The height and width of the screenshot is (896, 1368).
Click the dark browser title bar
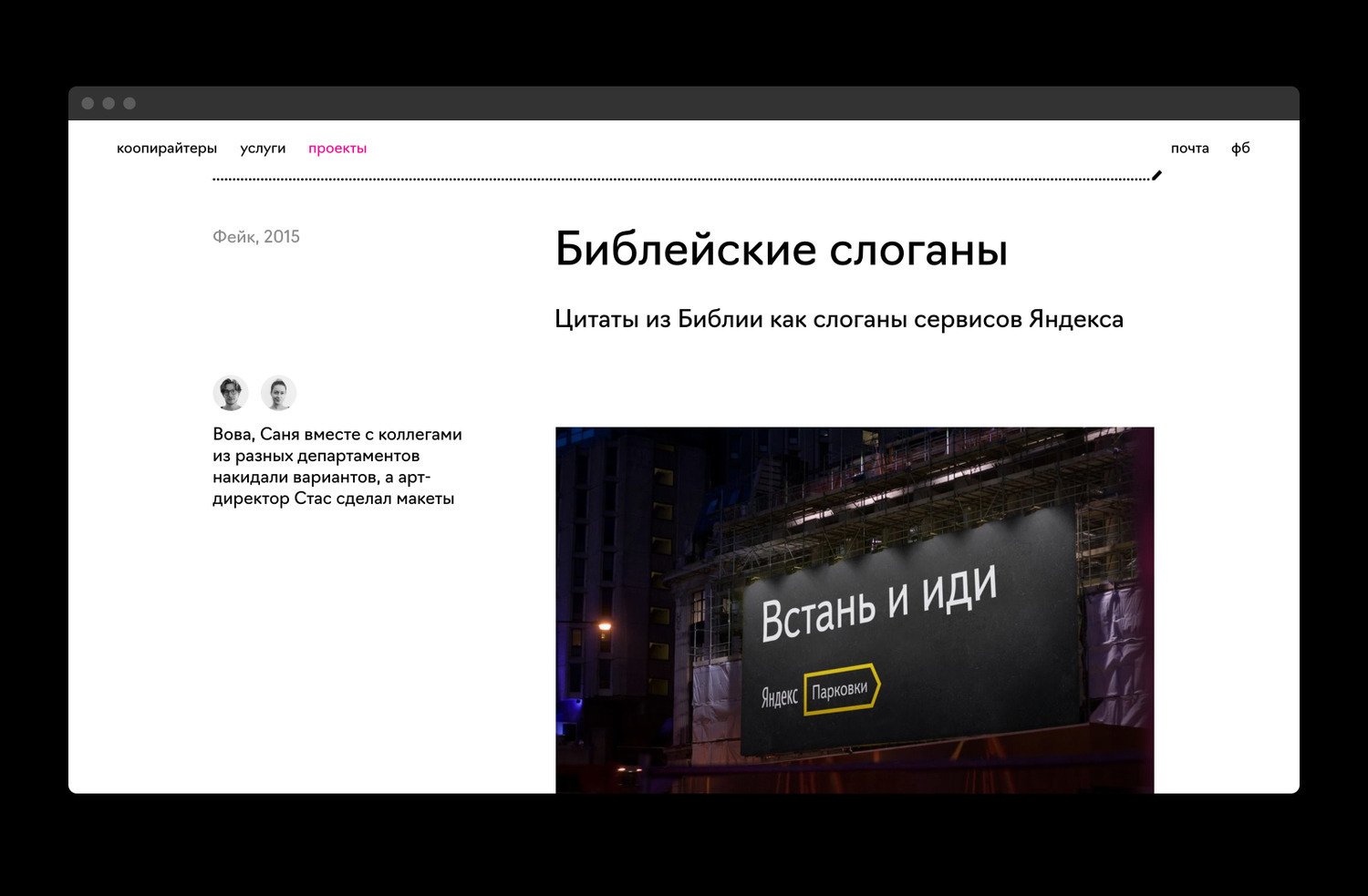coord(684,104)
